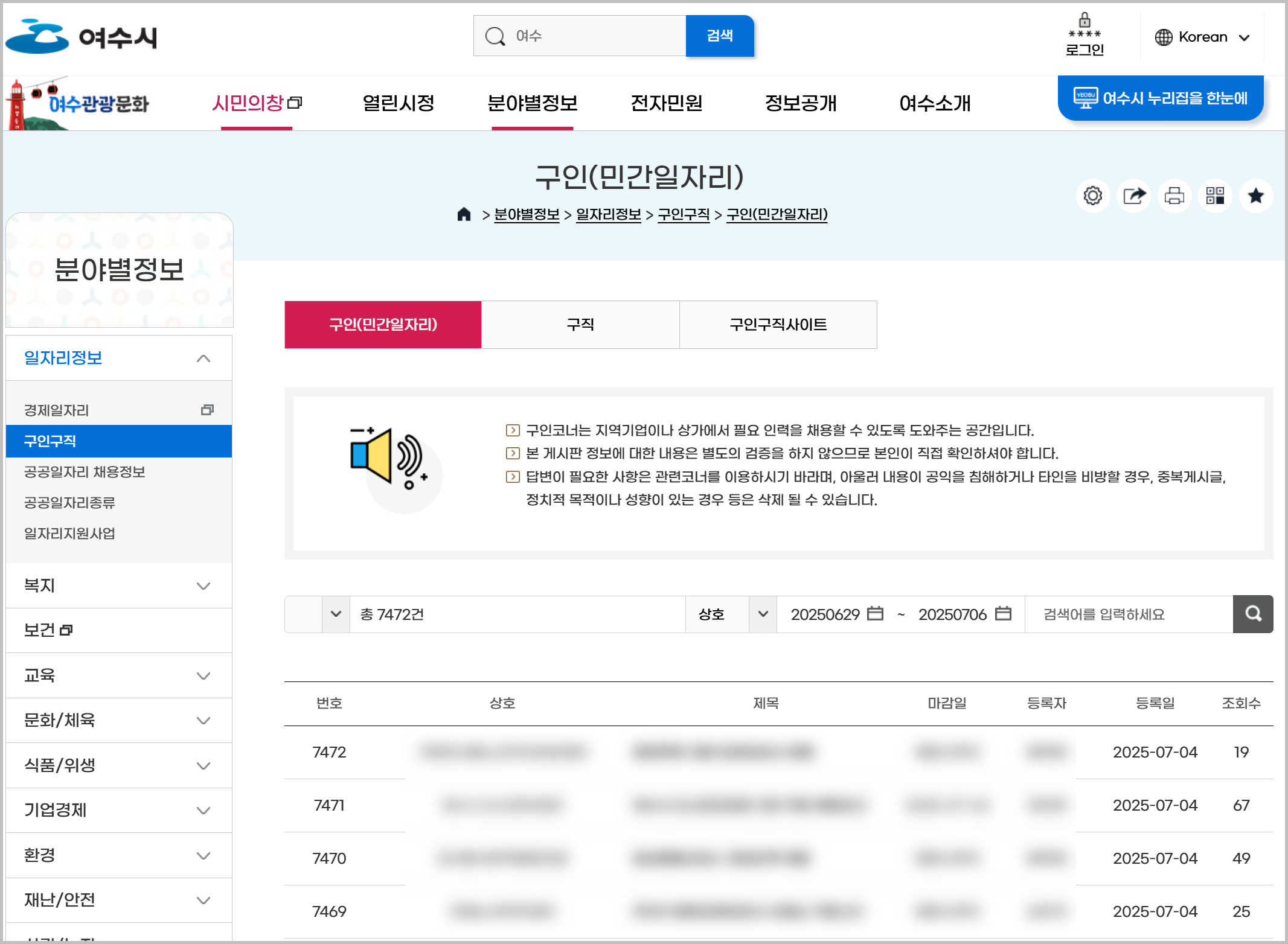Click the home icon in breadcrumb
Image resolution: width=1288 pixels, height=944 pixels.
click(464, 214)
